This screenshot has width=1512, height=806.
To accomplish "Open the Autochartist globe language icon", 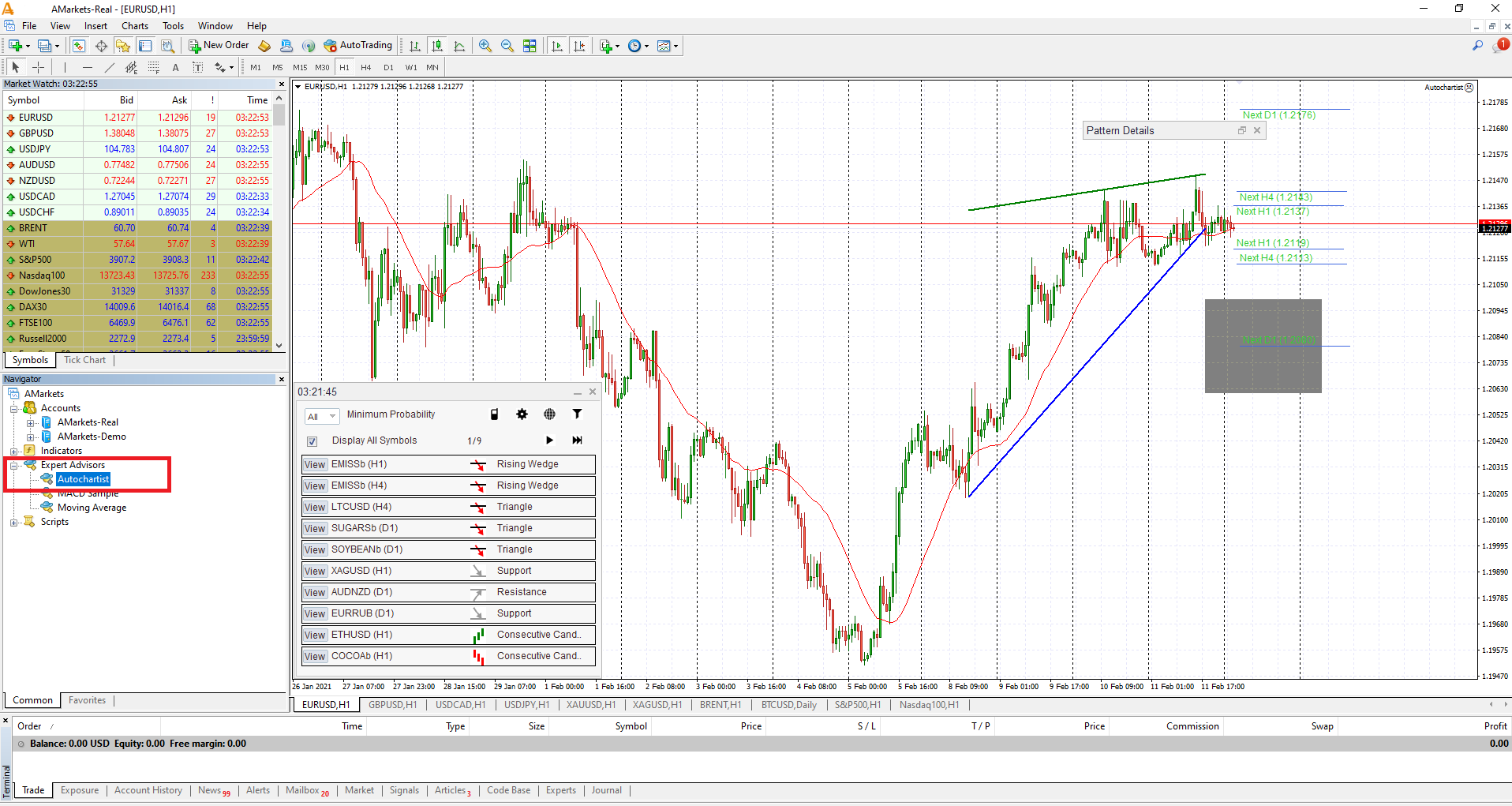I will (549, 414).
